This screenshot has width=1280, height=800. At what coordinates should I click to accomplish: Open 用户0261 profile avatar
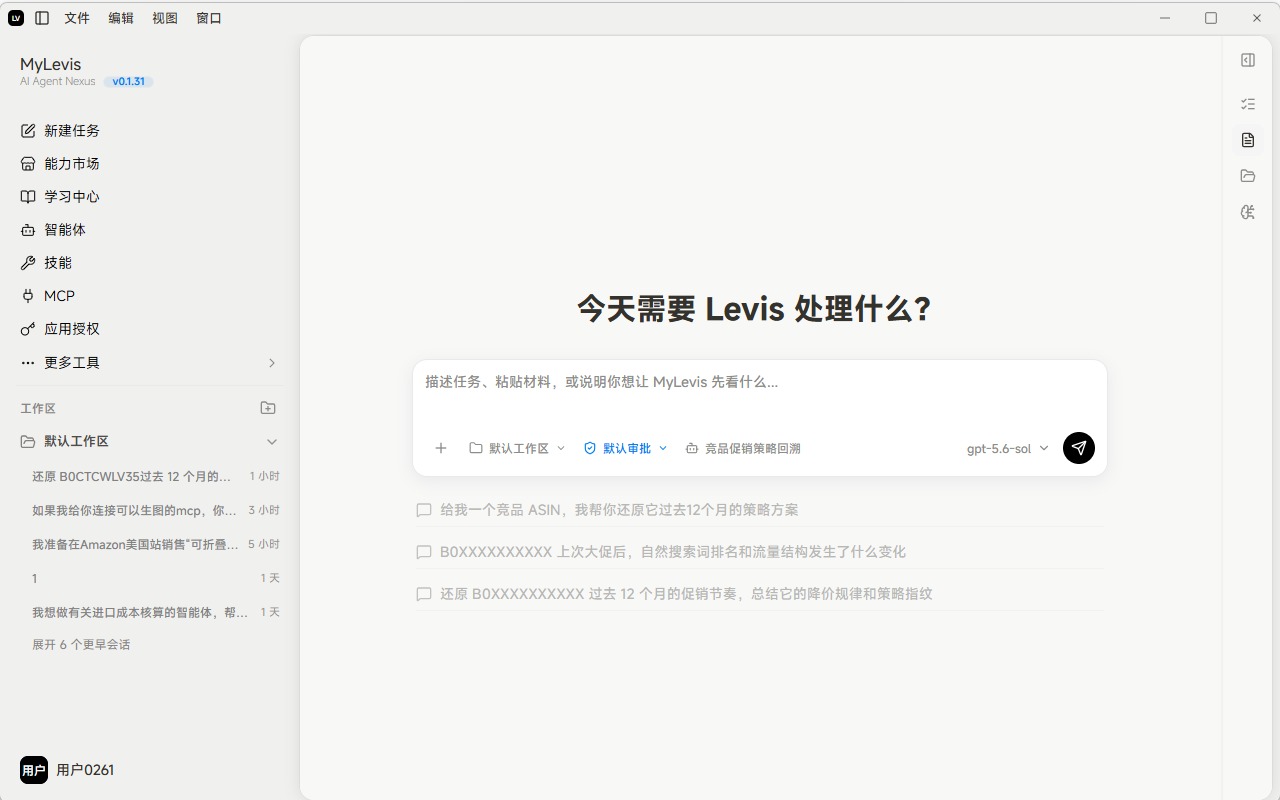(x=34, y=770)
